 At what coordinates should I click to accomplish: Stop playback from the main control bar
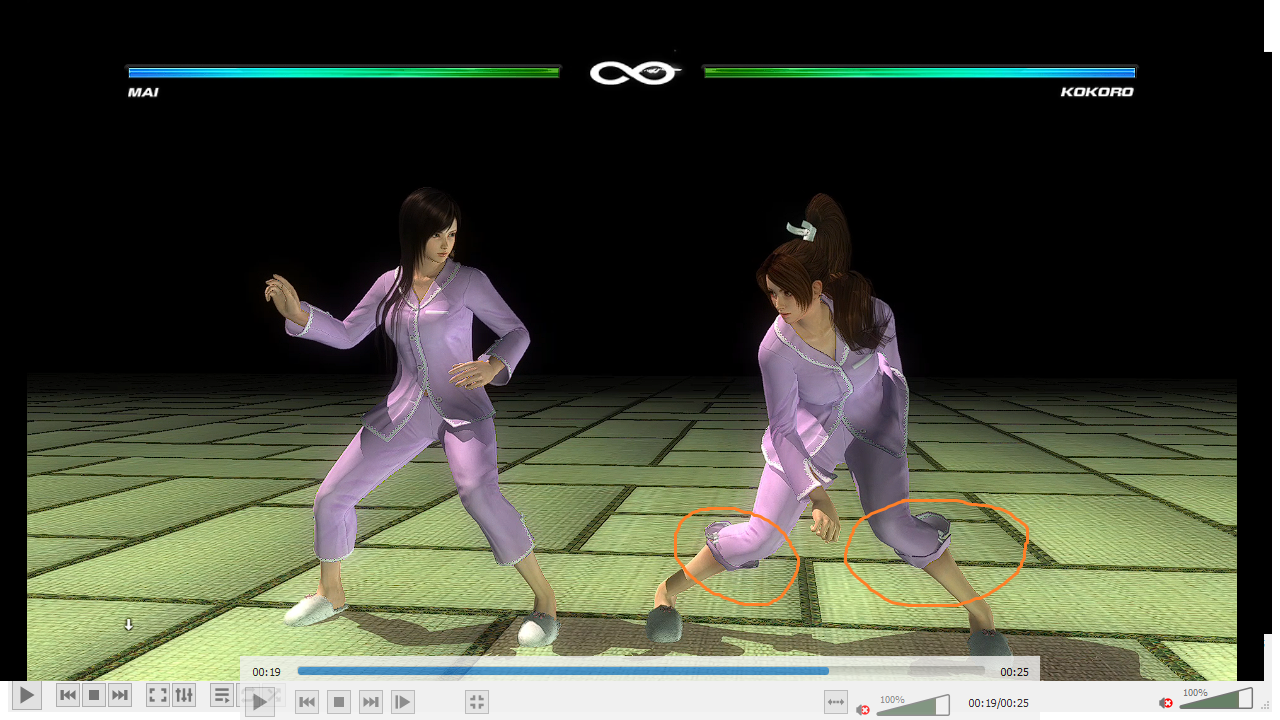pyautogui.click(x=94, y=695)
